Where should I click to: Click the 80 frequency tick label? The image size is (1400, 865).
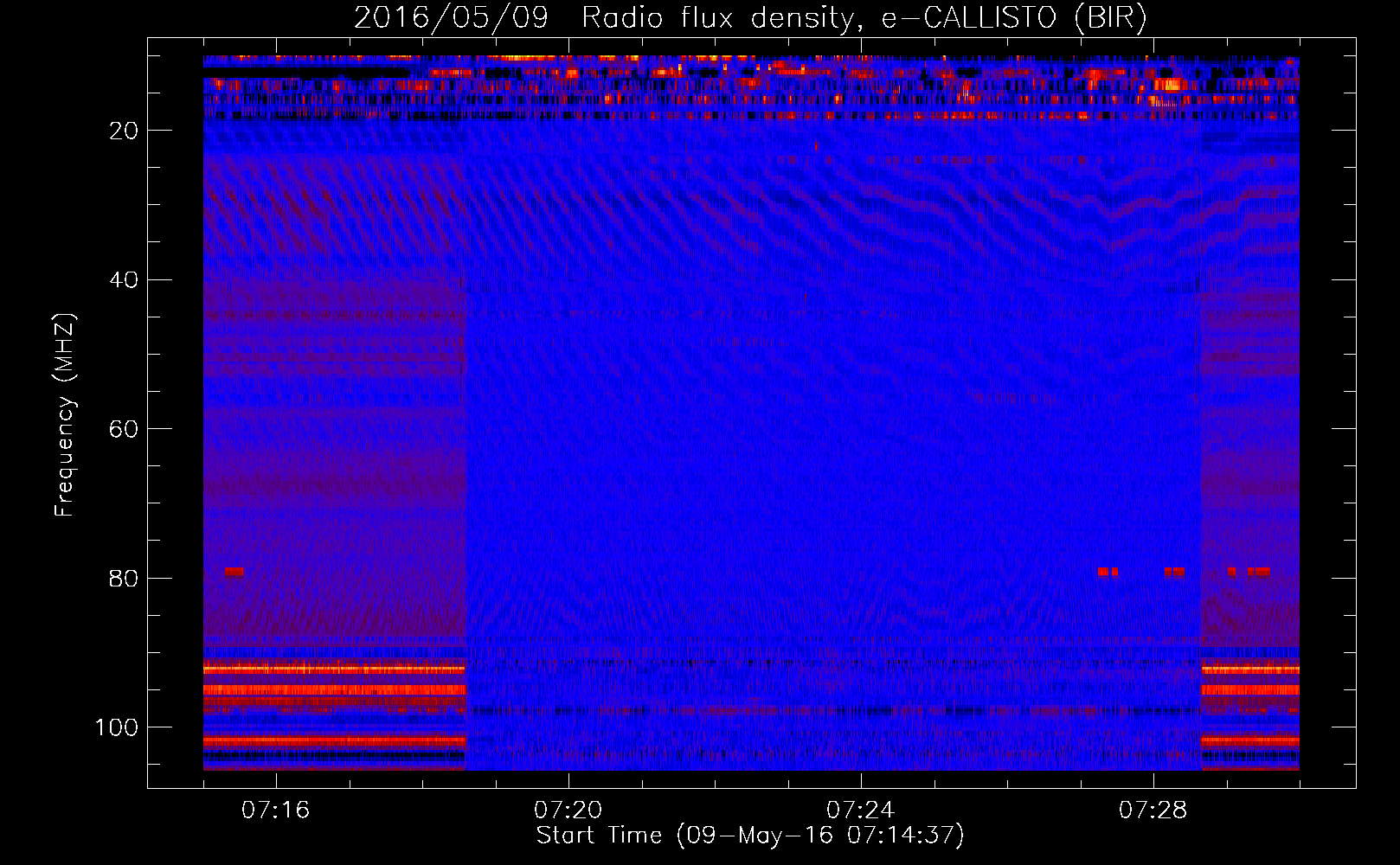[x=124, y=579]
